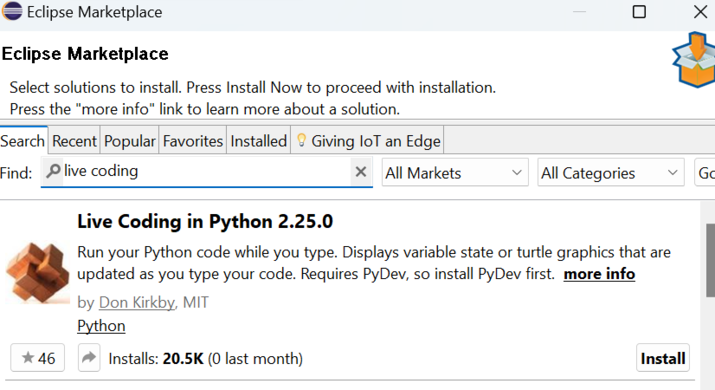
Task: Clear the Find search field with X
Action: coord(361,172)
